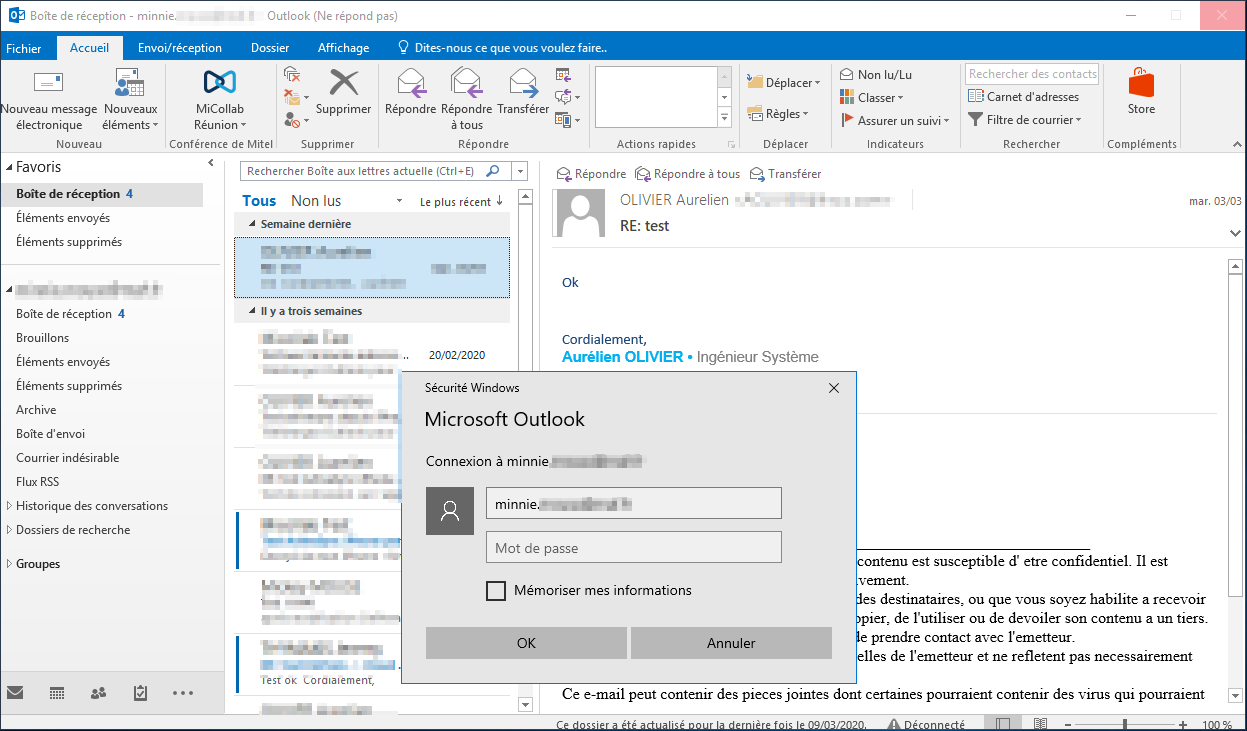Click the mailbox search magnifier icon
1247x731 pixels.
(493, 171)
